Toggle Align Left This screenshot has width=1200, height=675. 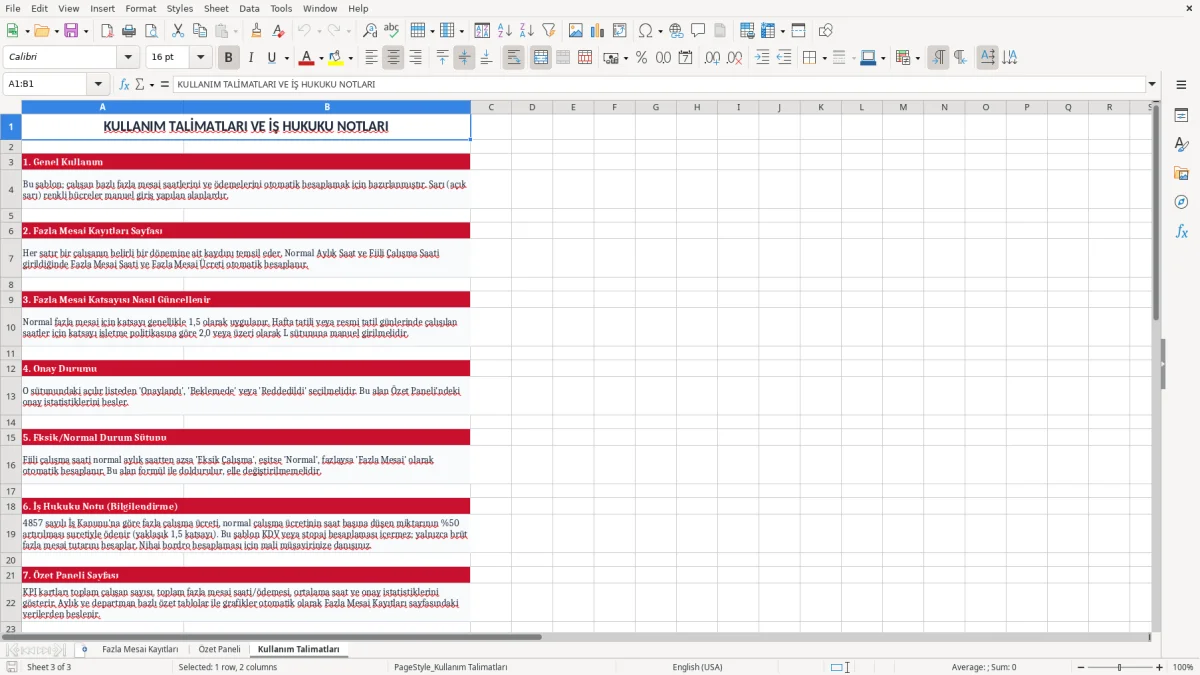[x=371, y=58]
